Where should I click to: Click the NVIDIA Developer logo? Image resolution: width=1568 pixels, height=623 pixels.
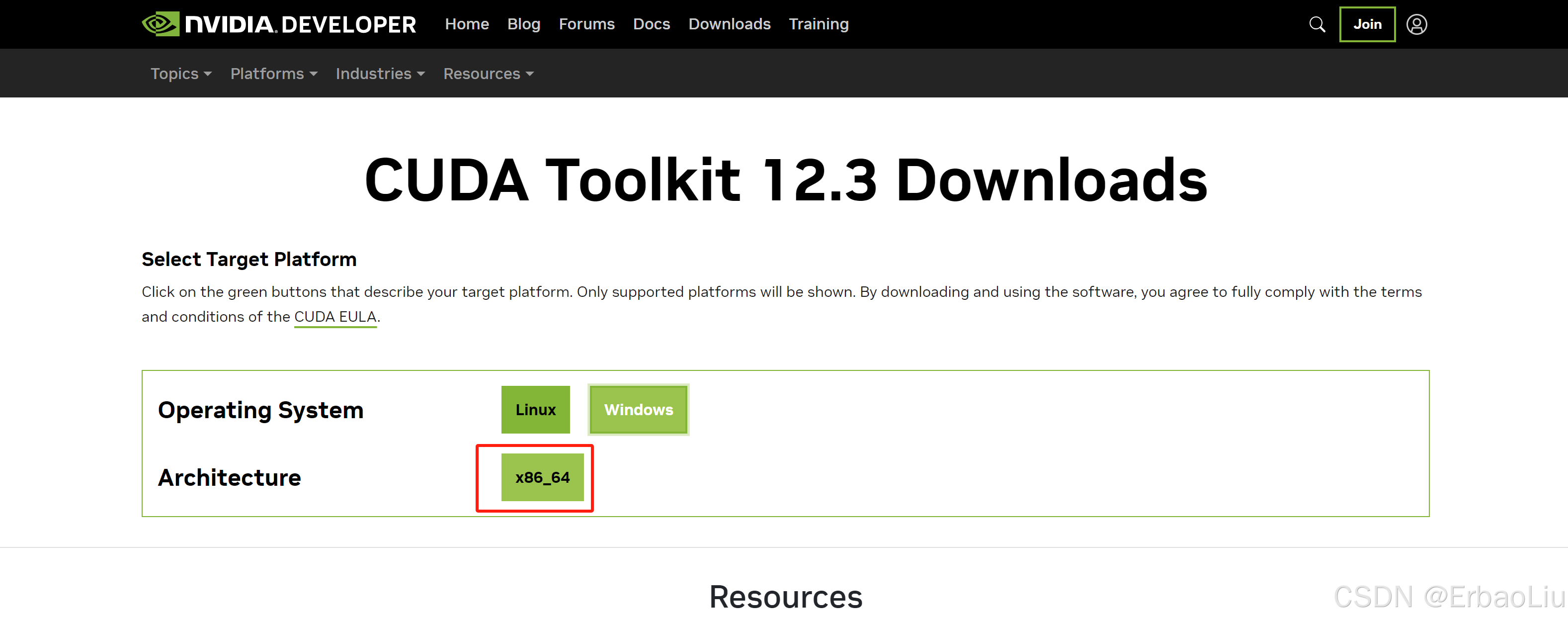(279, 24)
